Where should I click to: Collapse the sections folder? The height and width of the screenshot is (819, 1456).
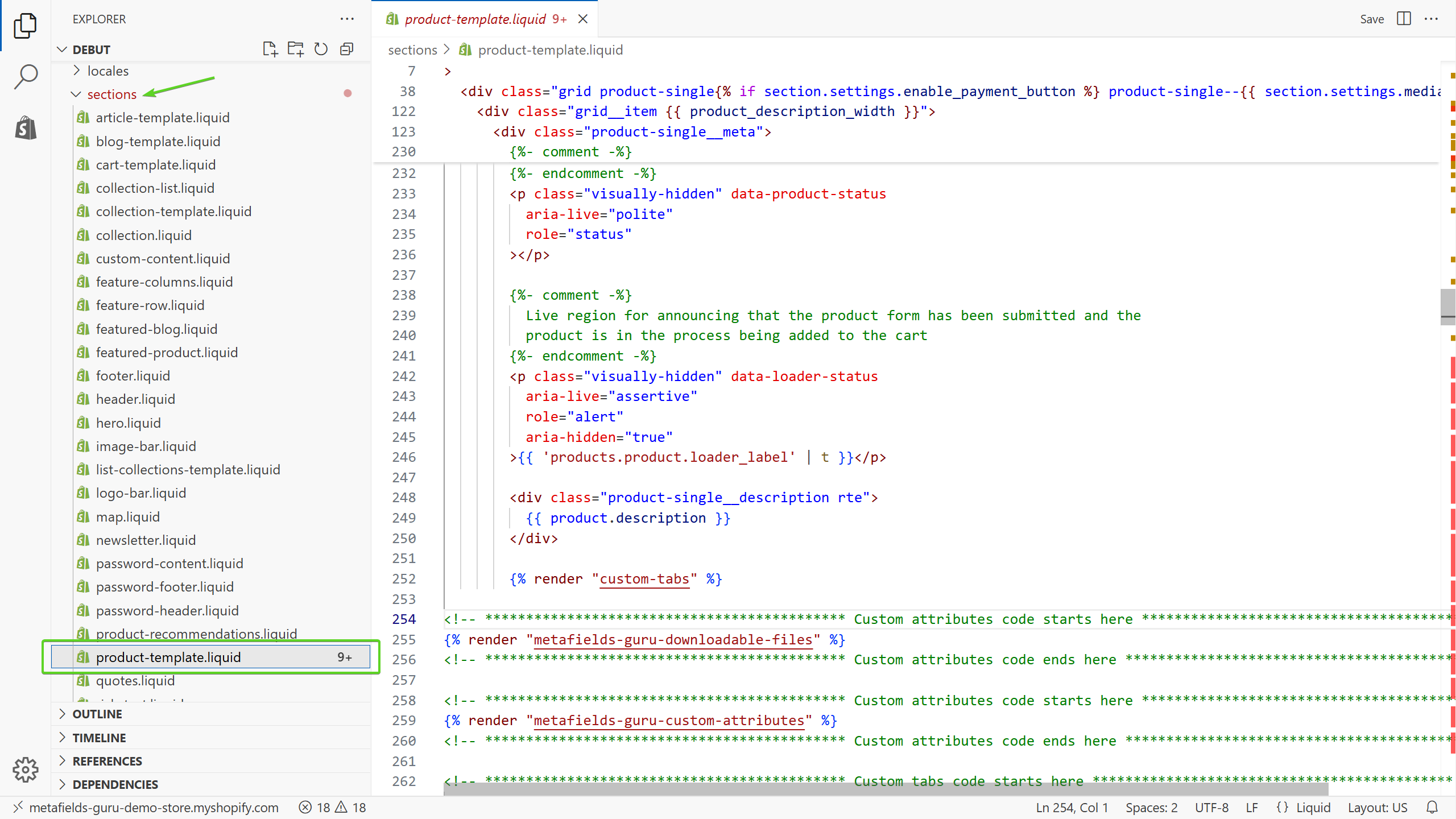pos(111,94)
